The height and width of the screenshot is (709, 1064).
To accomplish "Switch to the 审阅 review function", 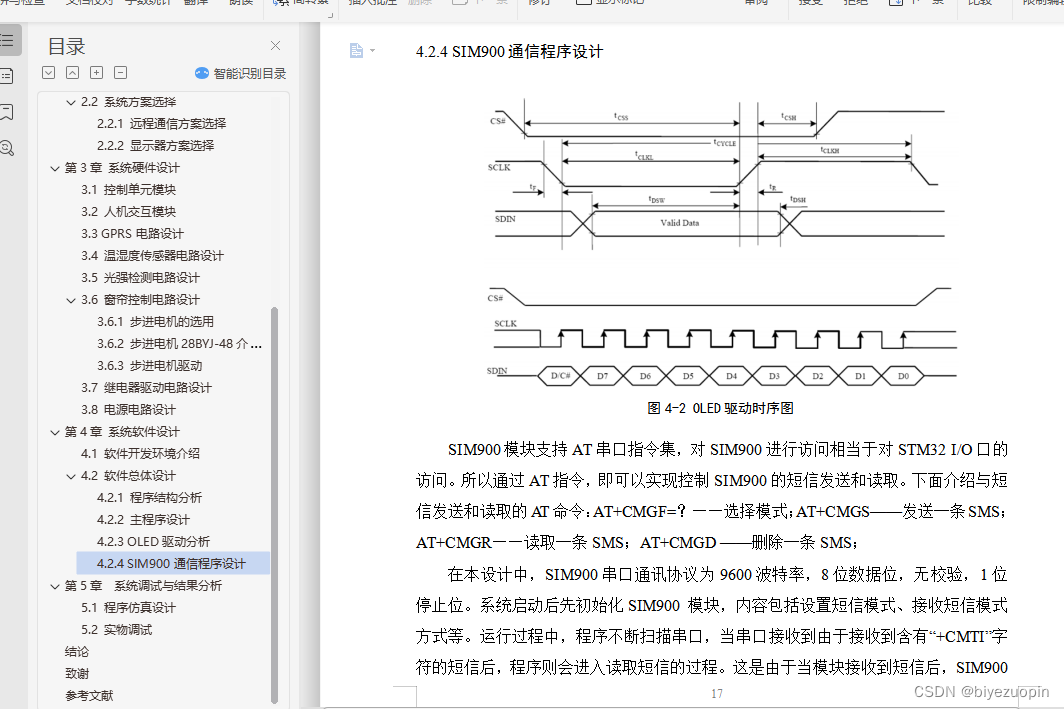I will (x=757, y=3).
